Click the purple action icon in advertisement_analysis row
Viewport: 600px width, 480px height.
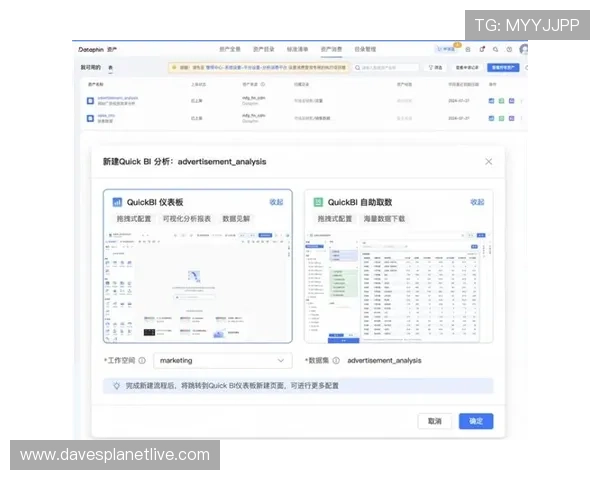512,101
